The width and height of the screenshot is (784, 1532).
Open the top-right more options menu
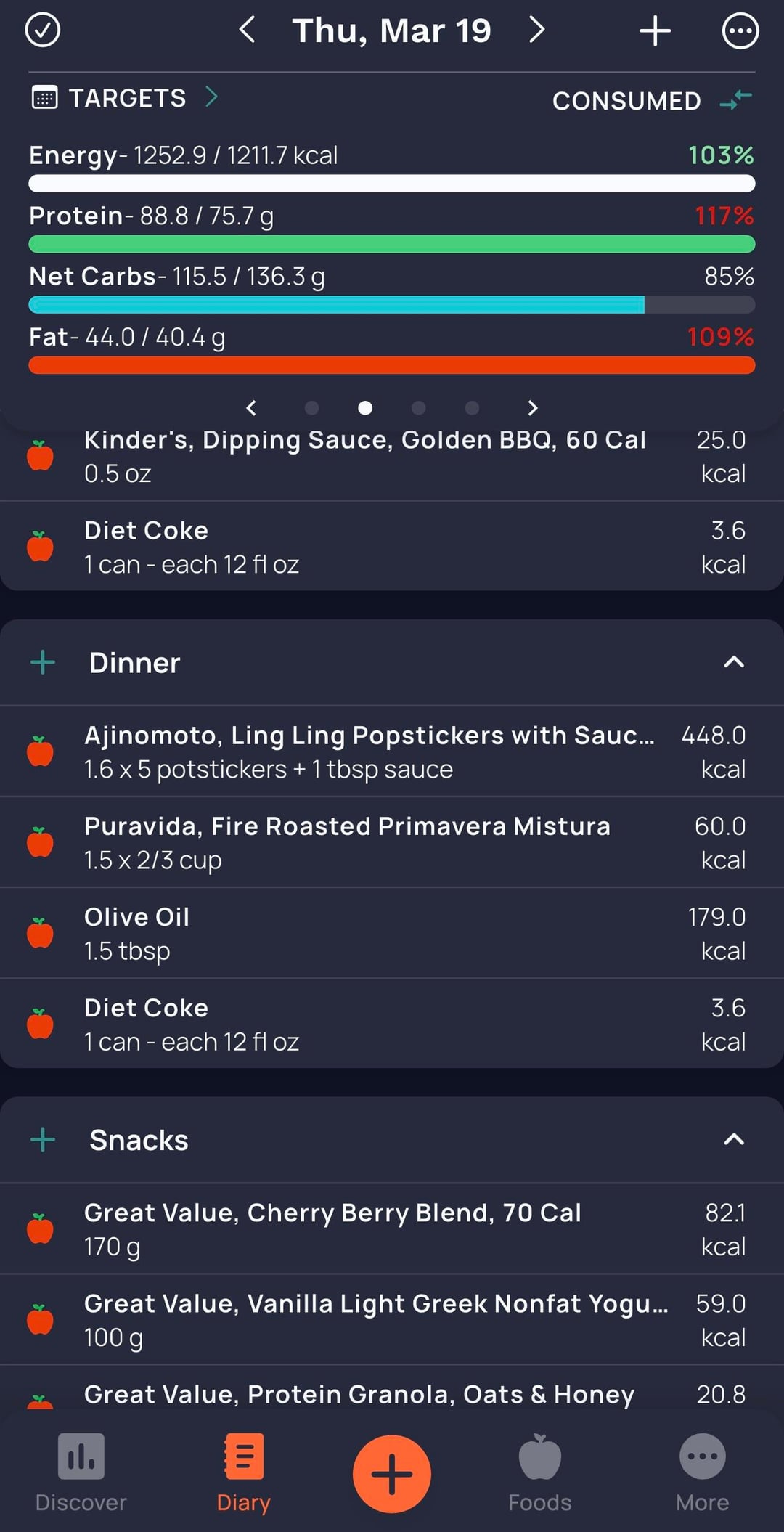pyautogui.click(x=740, y=31)
